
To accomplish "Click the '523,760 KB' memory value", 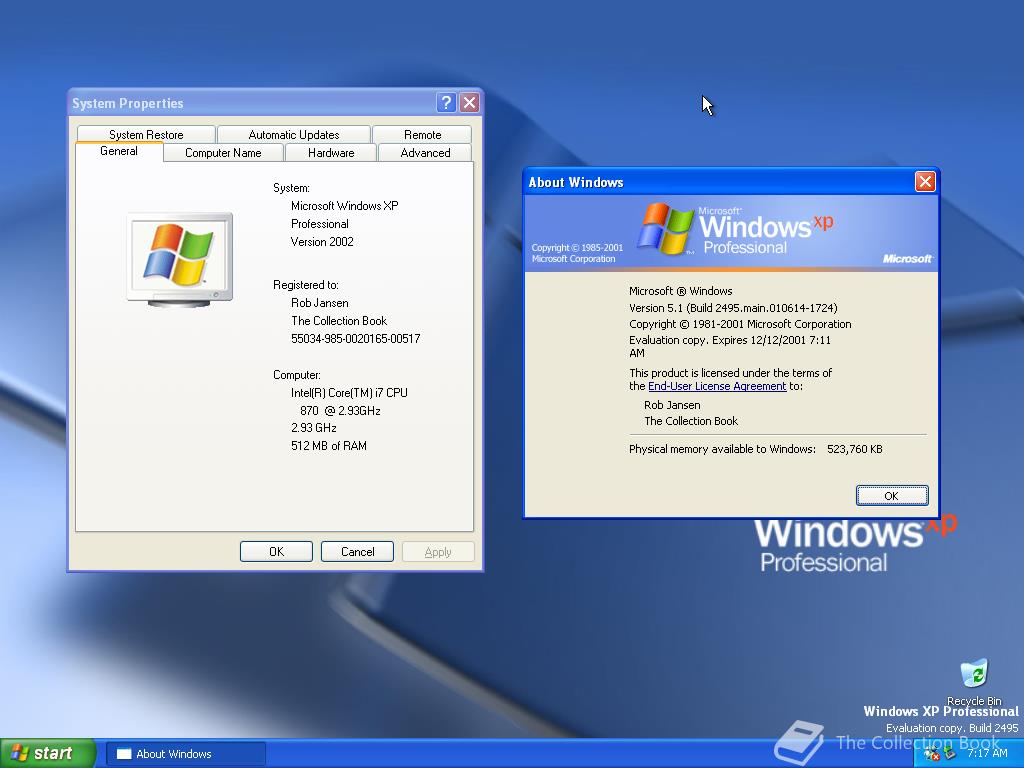I will [x=855, y=449].
